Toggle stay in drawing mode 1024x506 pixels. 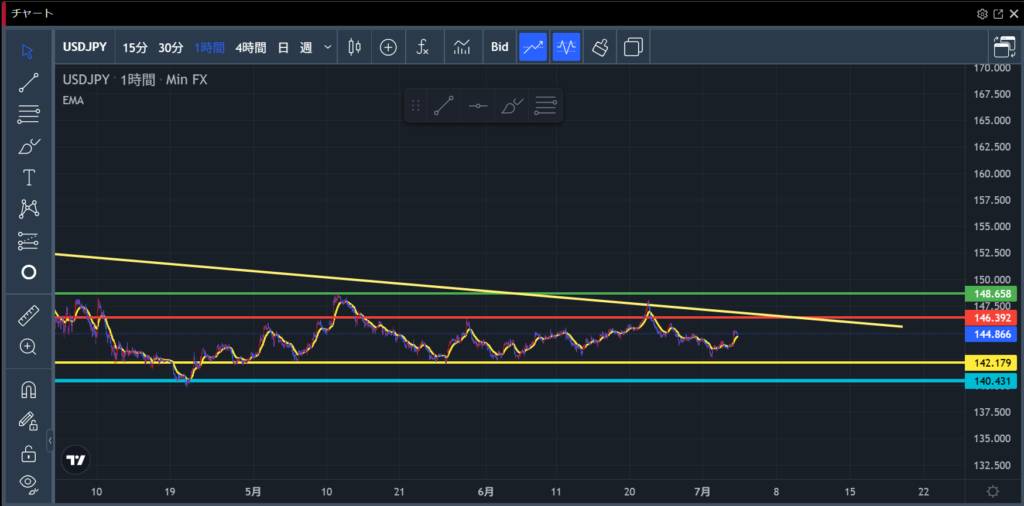click(28, 421)
